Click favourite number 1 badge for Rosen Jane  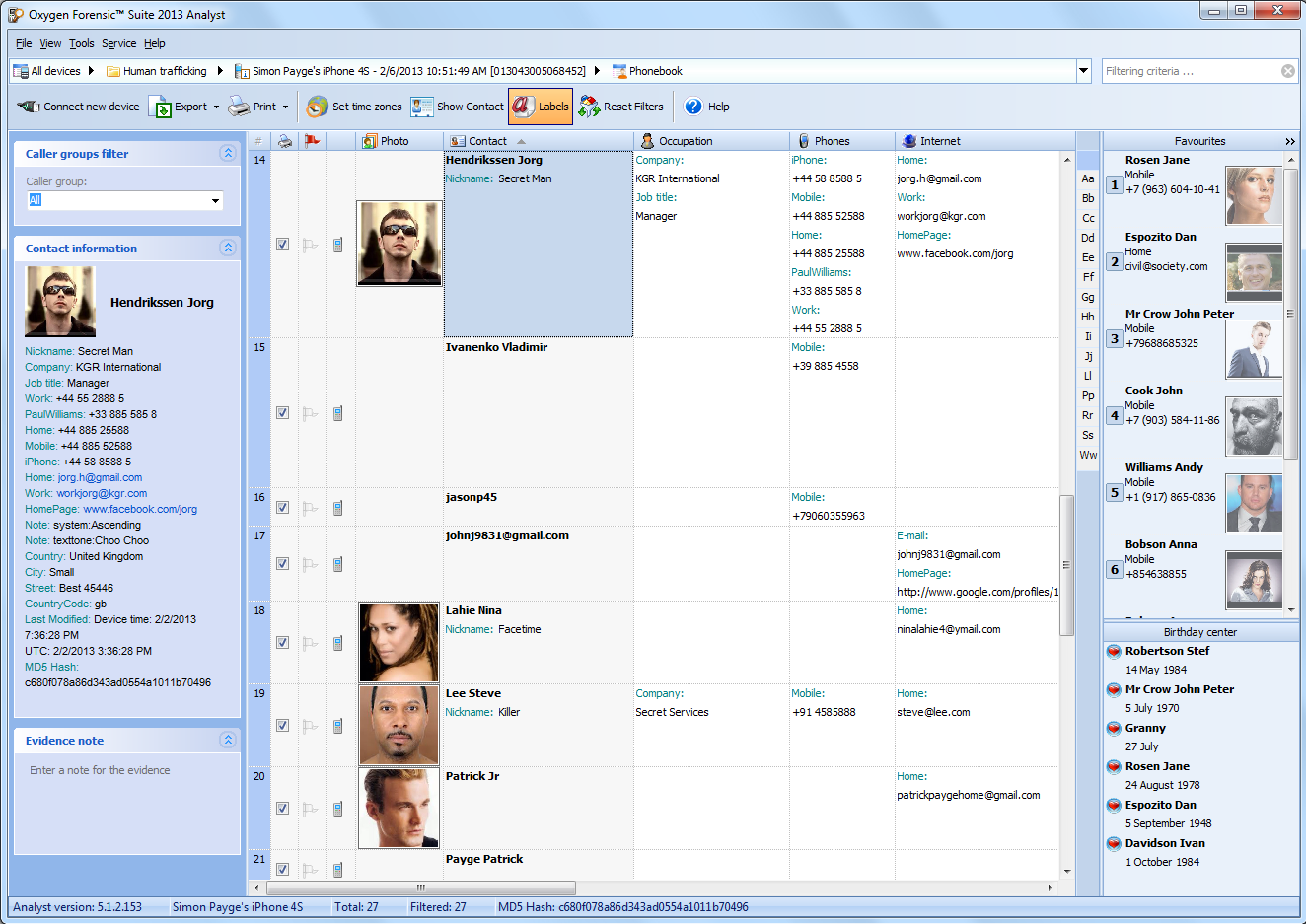(1115, 184)
